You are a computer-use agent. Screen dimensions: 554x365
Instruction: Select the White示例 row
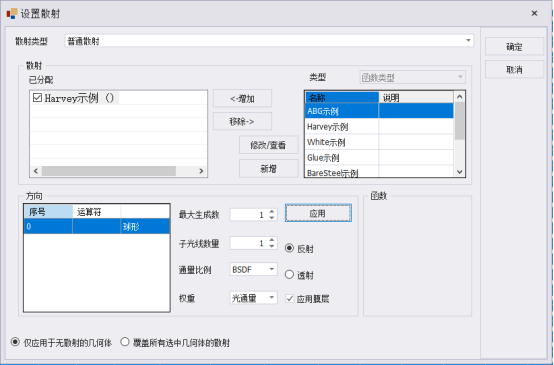[x=379, y=142]
